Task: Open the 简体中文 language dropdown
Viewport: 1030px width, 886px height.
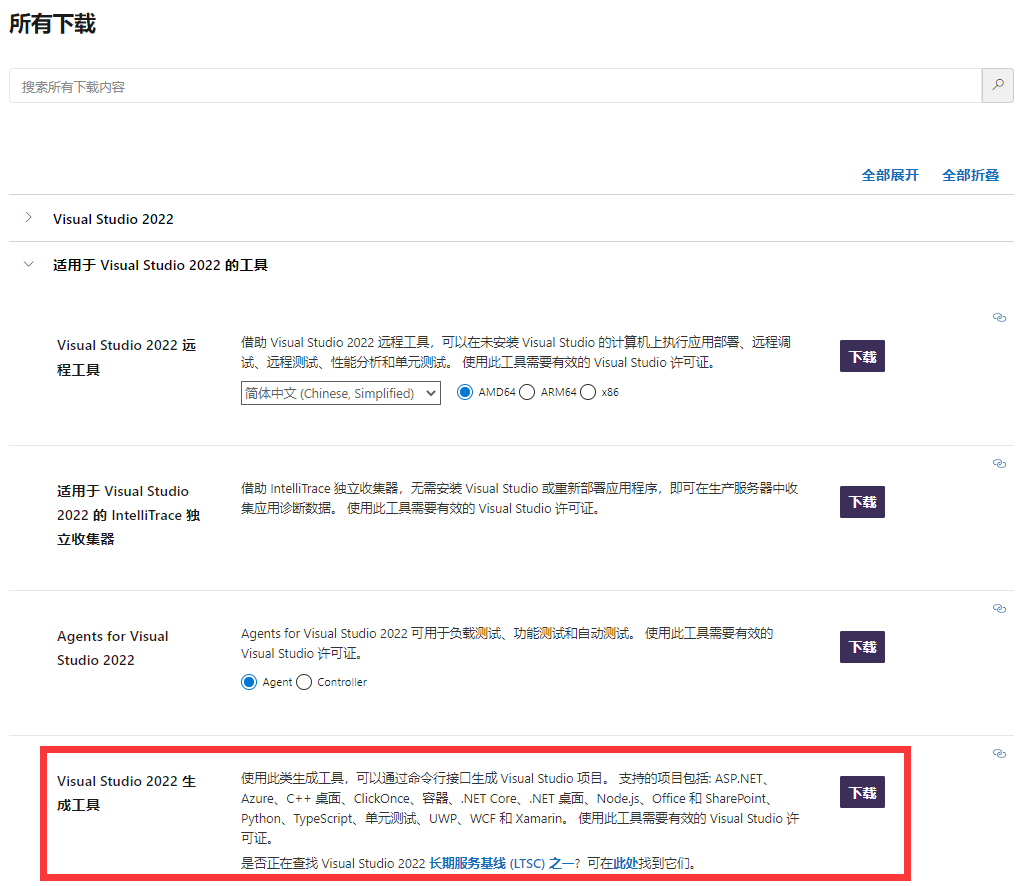Action: tap(340, 393)
